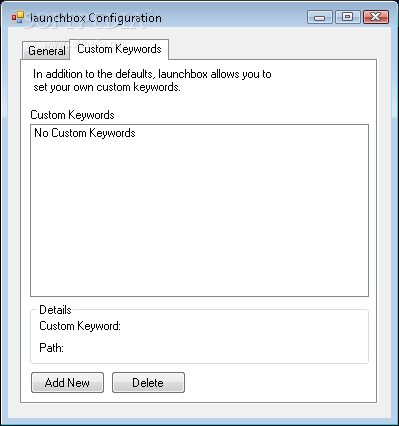Click the 'Path:' details label
The height and width of the screenshot is (426, 399).
tap(51, 348)
